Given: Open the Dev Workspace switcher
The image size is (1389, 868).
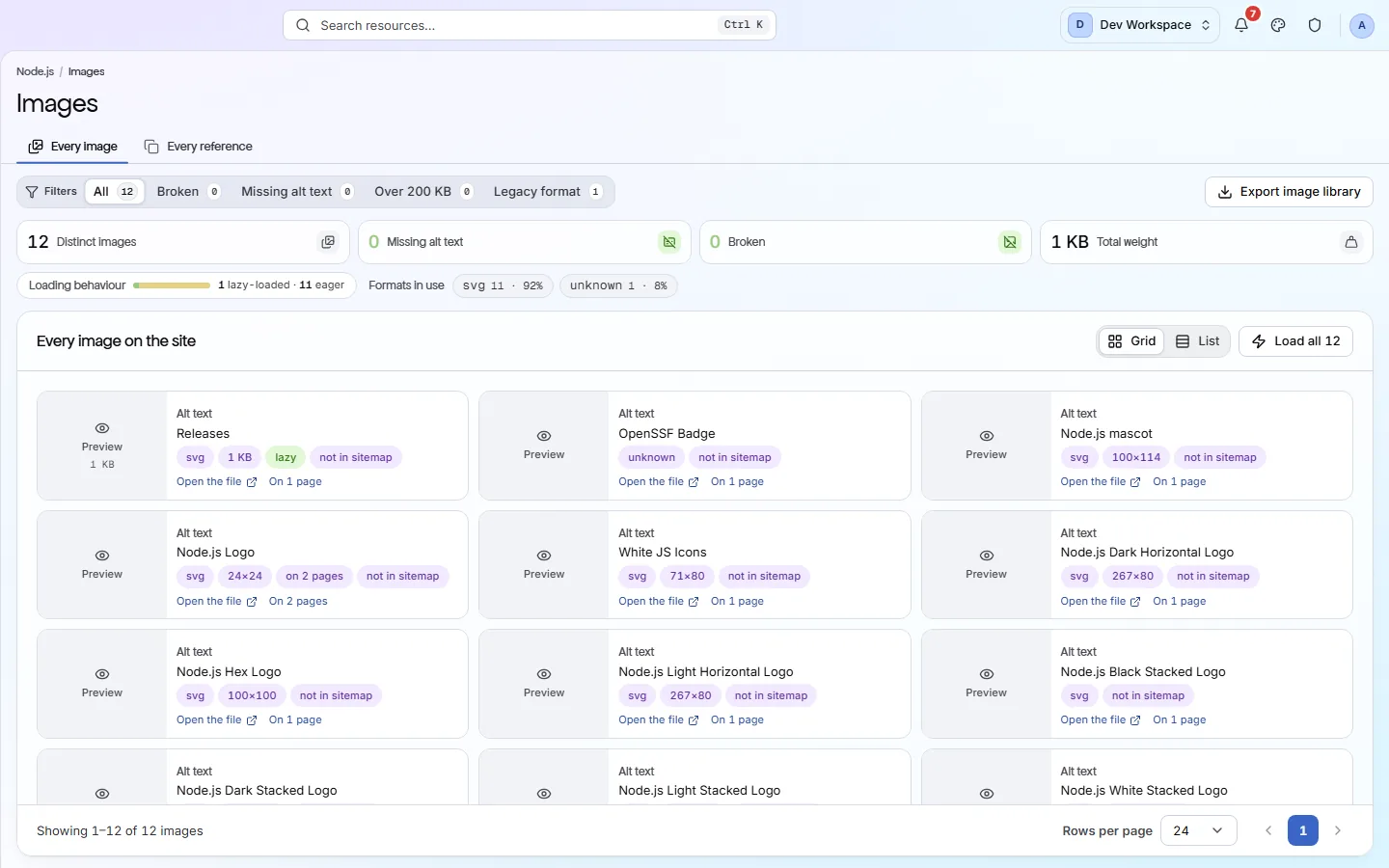Looking at the screenshot, I should click(x=1140, y=25).
